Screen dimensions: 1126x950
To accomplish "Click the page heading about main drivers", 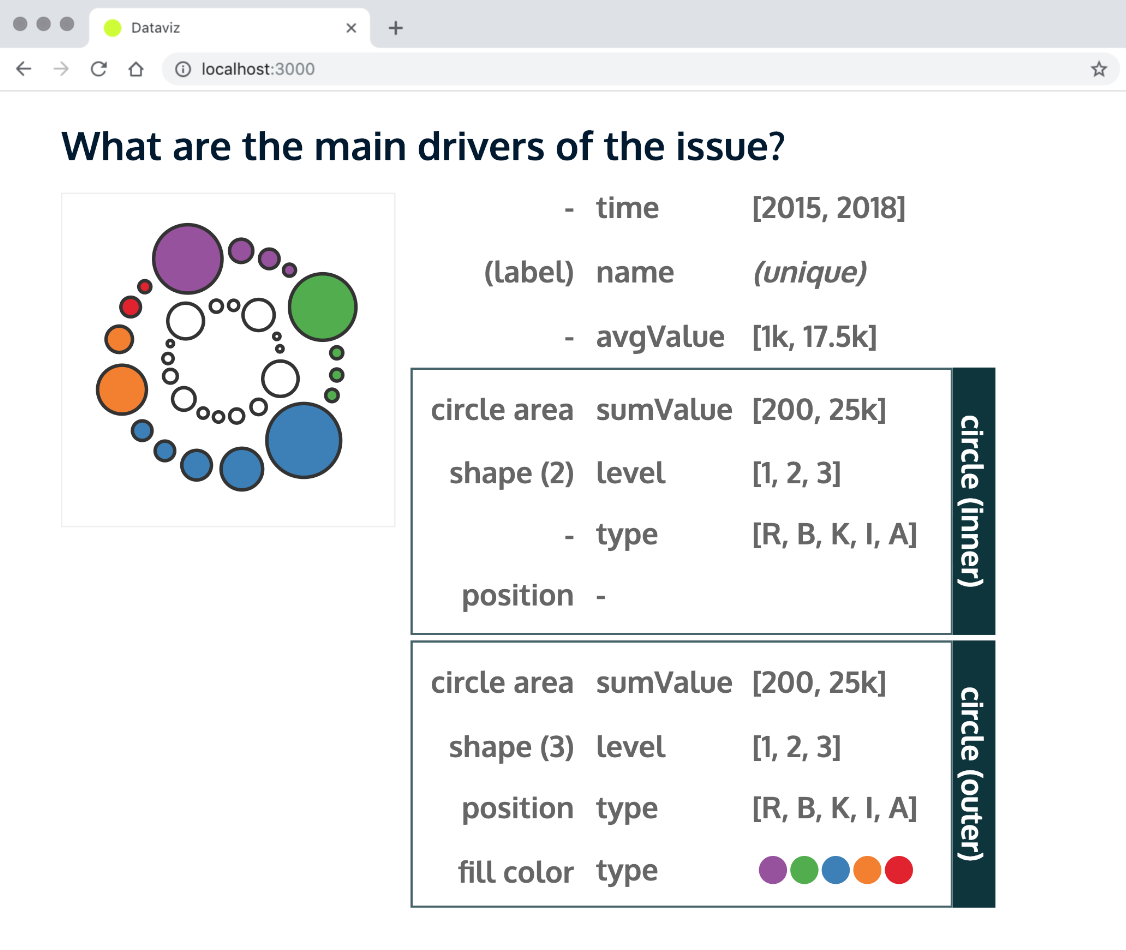I will (423, 146).
